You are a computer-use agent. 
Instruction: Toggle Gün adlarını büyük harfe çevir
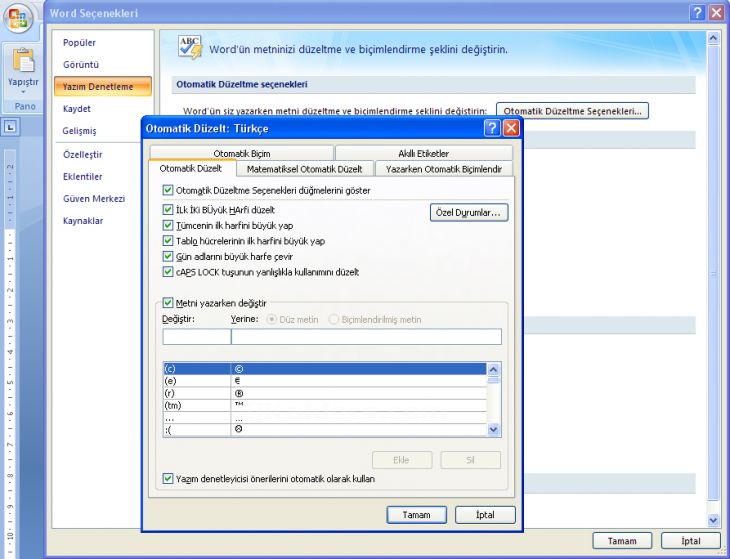point(168,256)
